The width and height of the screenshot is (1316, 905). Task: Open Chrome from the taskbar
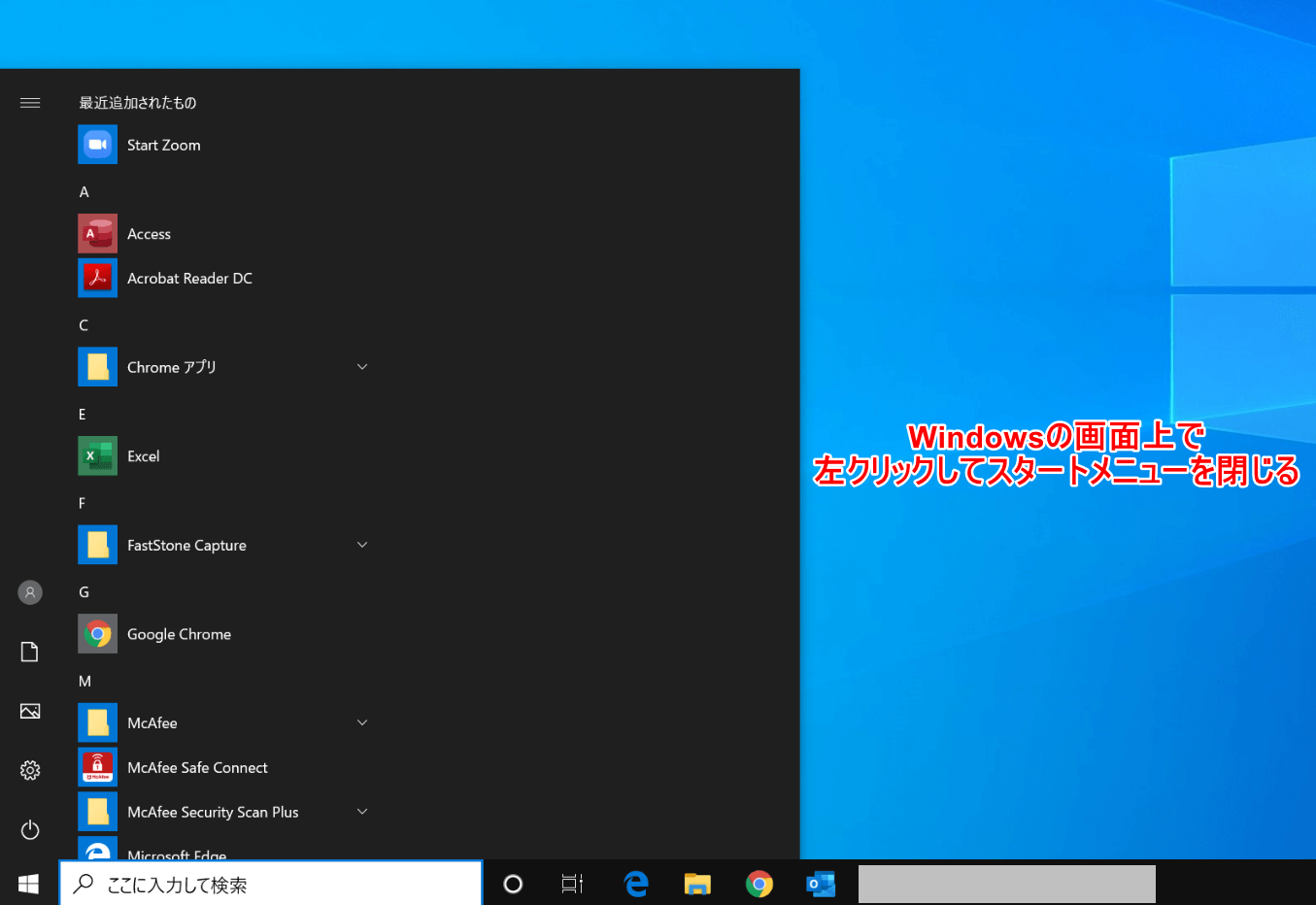pyautogui.click(x=759, y=884)
